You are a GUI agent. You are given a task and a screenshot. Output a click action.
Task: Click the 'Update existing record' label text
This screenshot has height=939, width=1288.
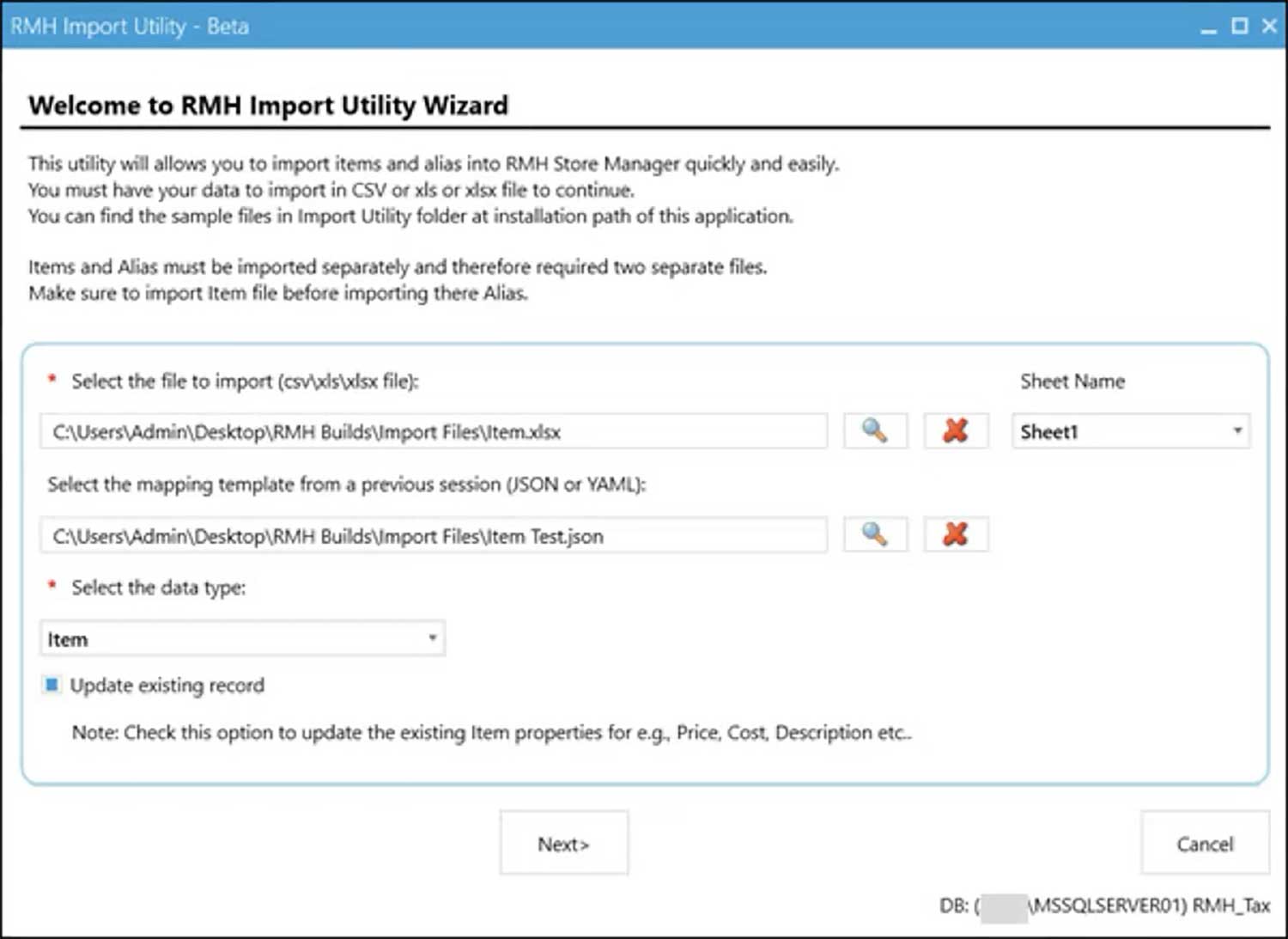[x=167, y=686]
